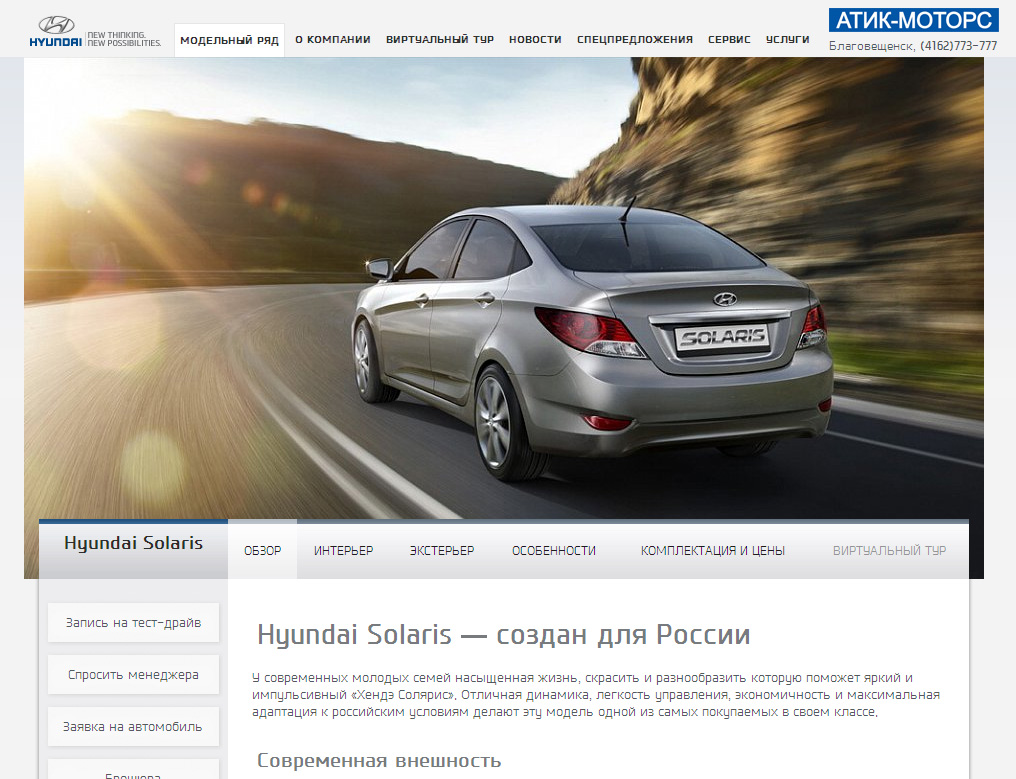Open the Модельный ряд menu
Image resolution: width=1016 pixels, height=779 pixels.
(x=229, y=40)
